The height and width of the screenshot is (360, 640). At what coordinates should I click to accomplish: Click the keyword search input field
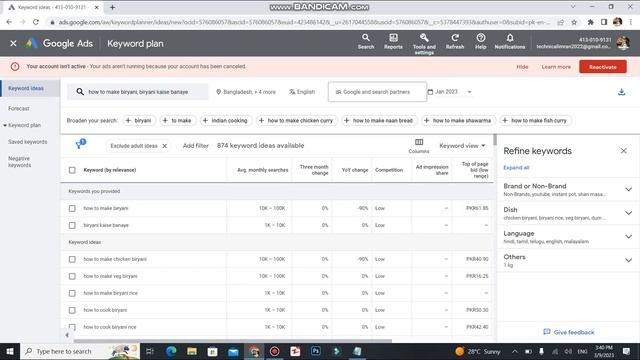(138, 92)
